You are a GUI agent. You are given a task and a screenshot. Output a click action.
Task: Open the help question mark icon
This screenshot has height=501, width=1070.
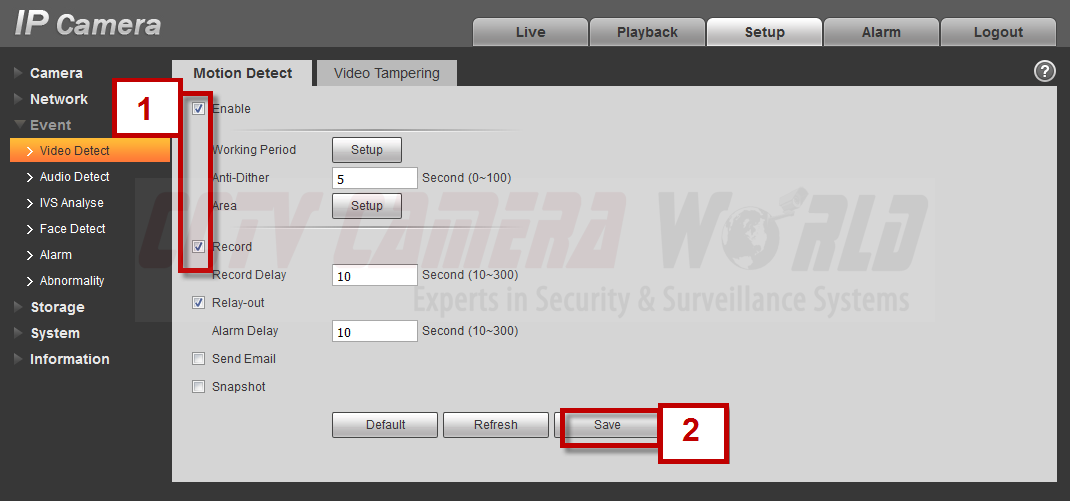point(1045,71)
